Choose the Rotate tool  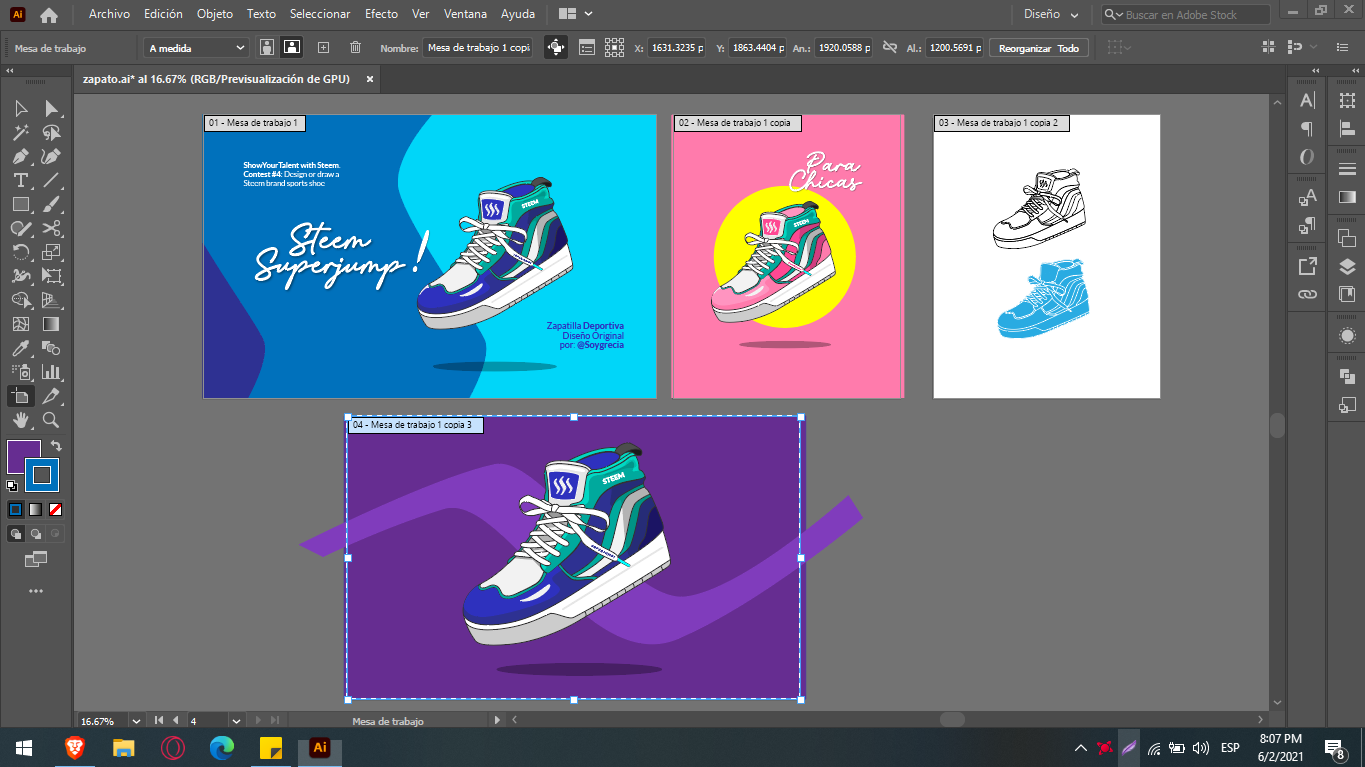click(x=21, y=252)
